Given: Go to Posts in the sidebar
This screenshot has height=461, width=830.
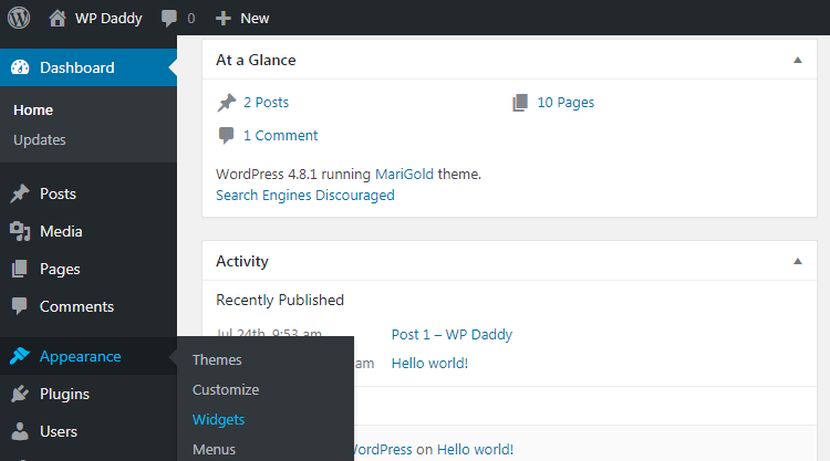Looking at the screenshot, I should click(x=58, y=194).
